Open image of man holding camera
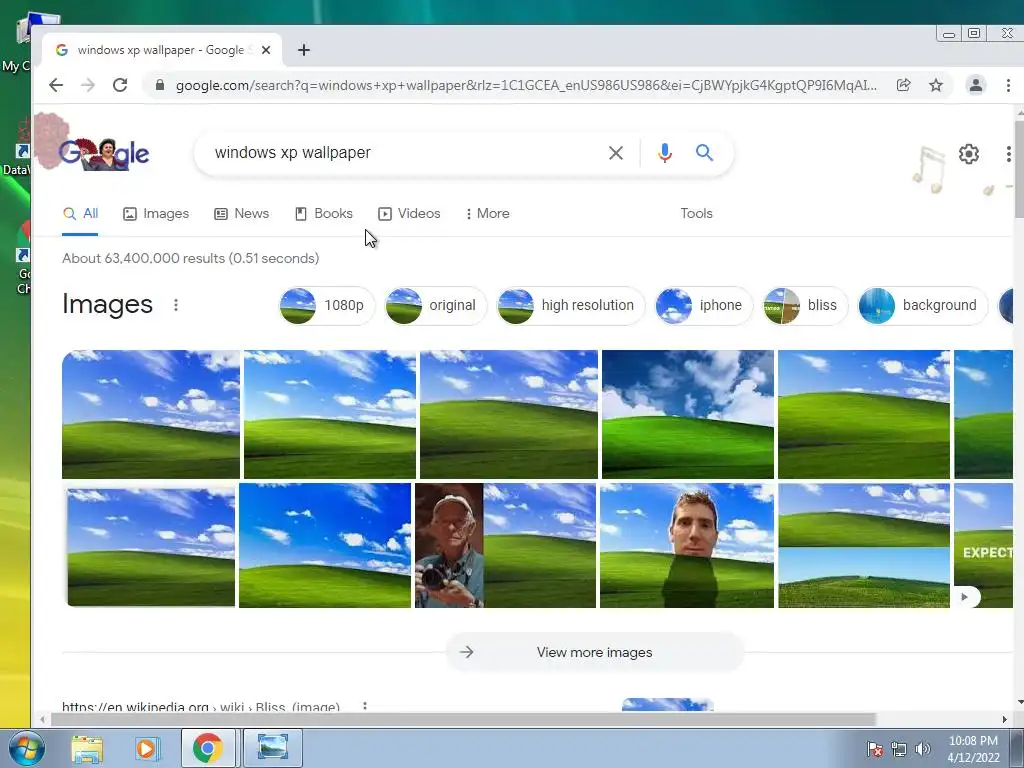The width and height of the screenshot is (1024, 768). click(x=505, y=545)
